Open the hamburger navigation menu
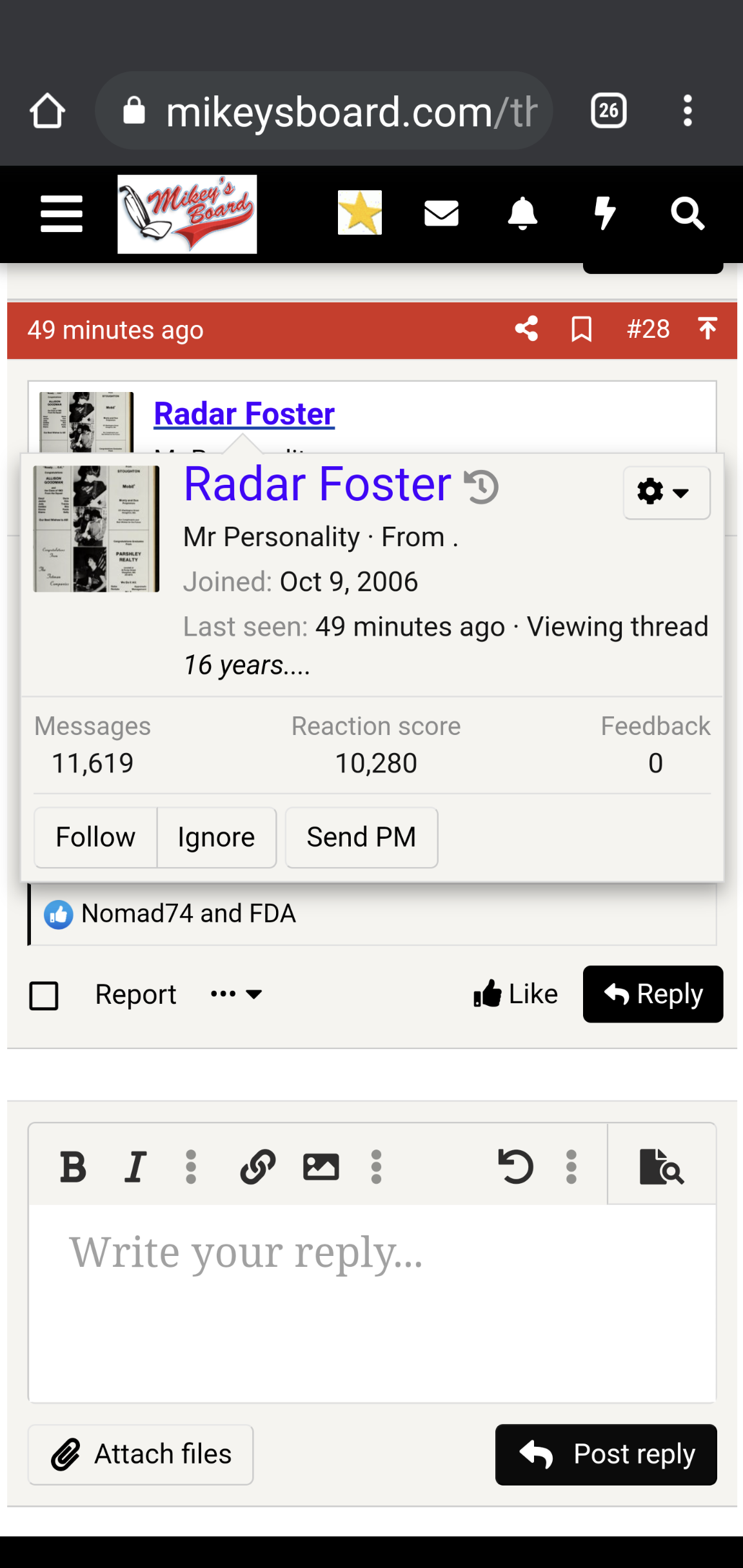743x1568 pixels. (61, 213)
